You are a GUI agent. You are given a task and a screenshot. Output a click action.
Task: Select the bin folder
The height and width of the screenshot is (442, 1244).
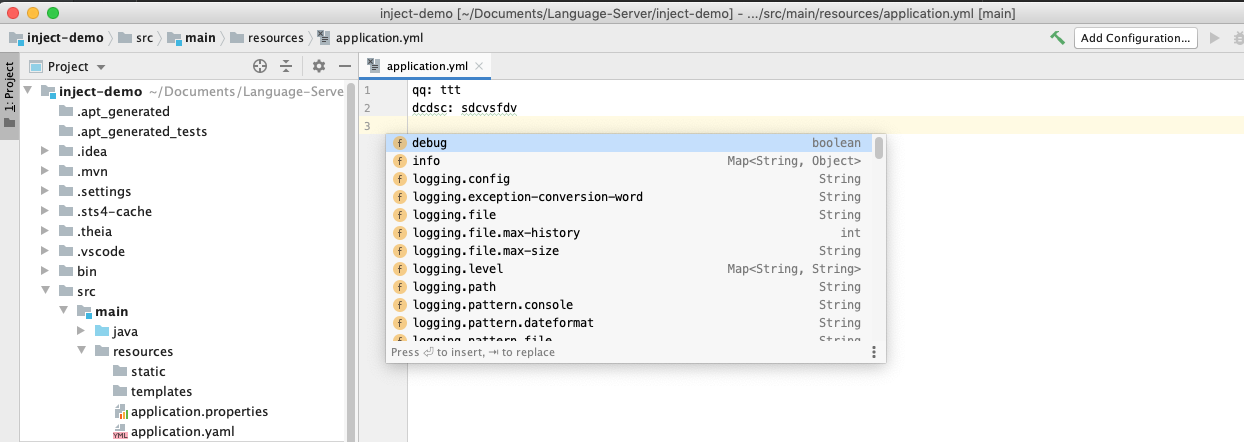coord(87,271)
